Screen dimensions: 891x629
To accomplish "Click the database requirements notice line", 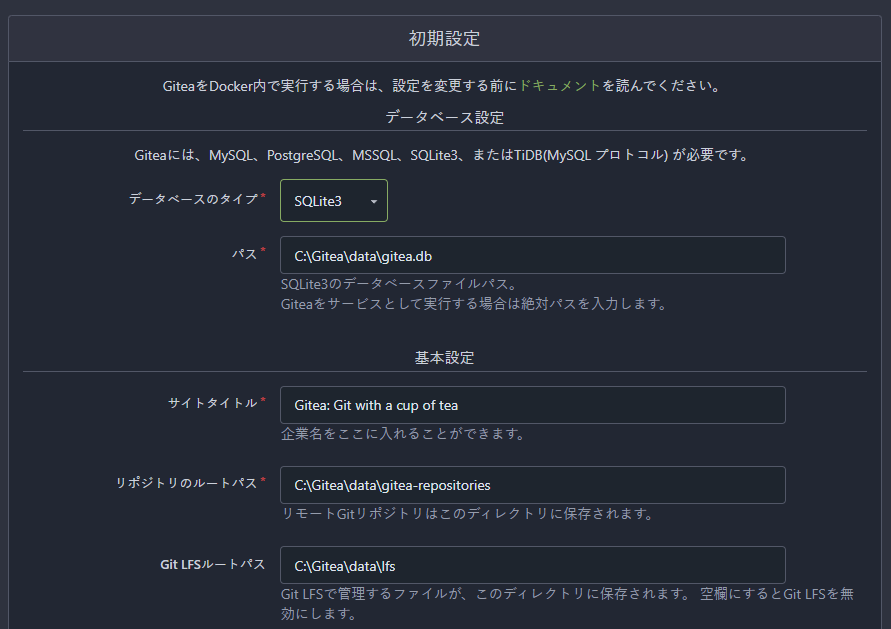I will pos(444,156).
